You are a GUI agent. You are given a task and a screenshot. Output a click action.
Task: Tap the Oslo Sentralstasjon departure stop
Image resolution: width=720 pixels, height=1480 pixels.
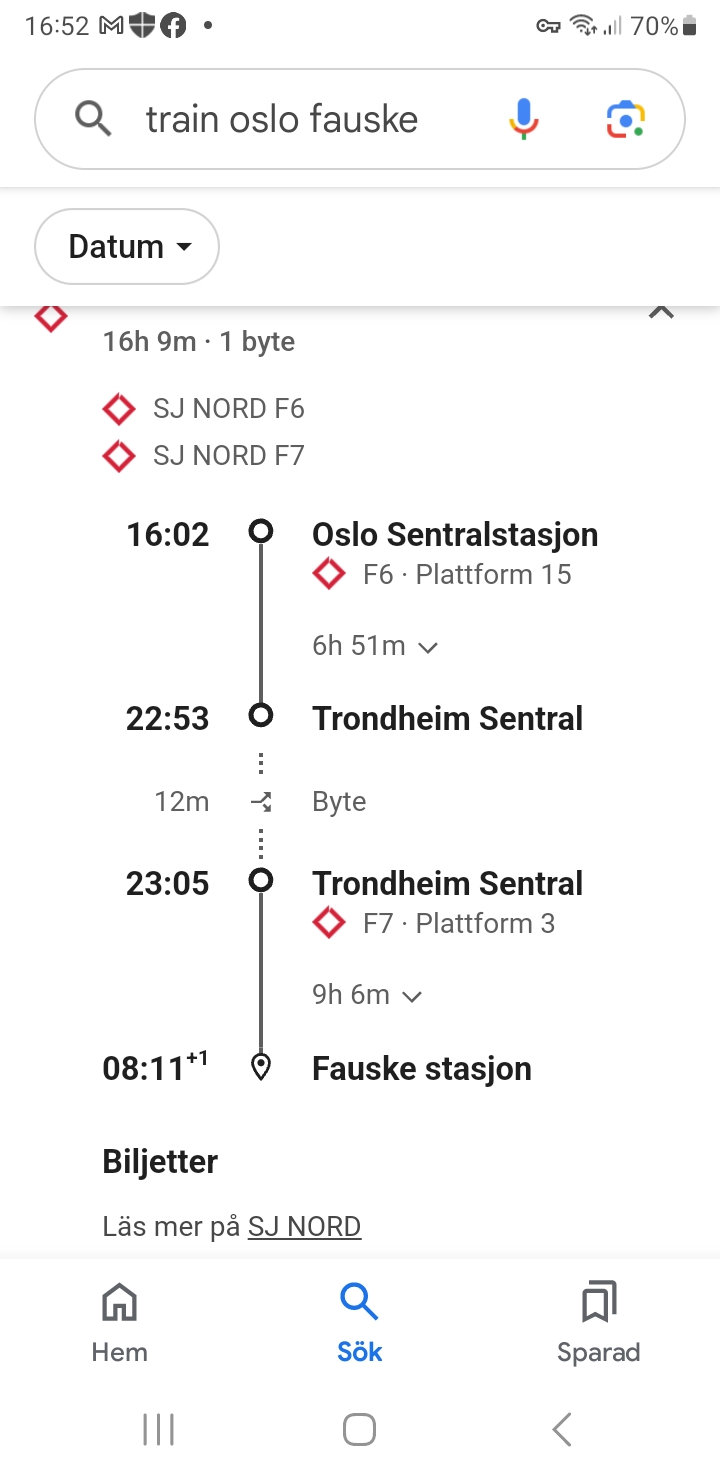(x=455, y=535)
